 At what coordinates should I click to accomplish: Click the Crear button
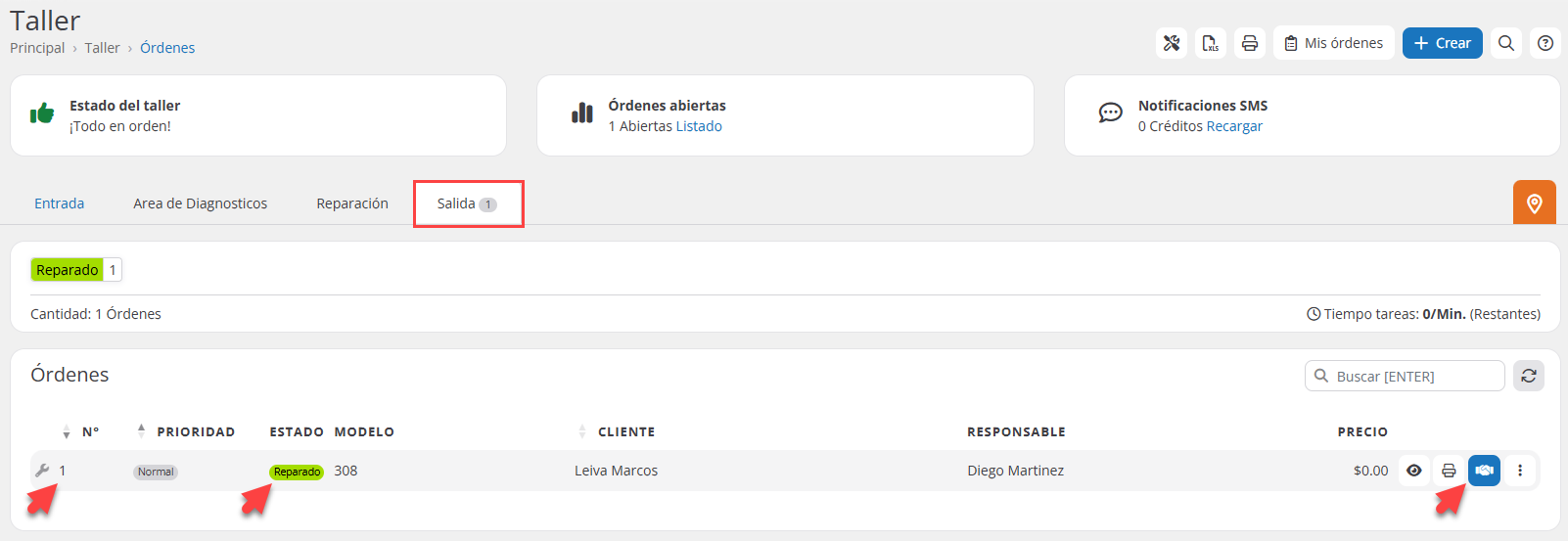(1442, 43)
